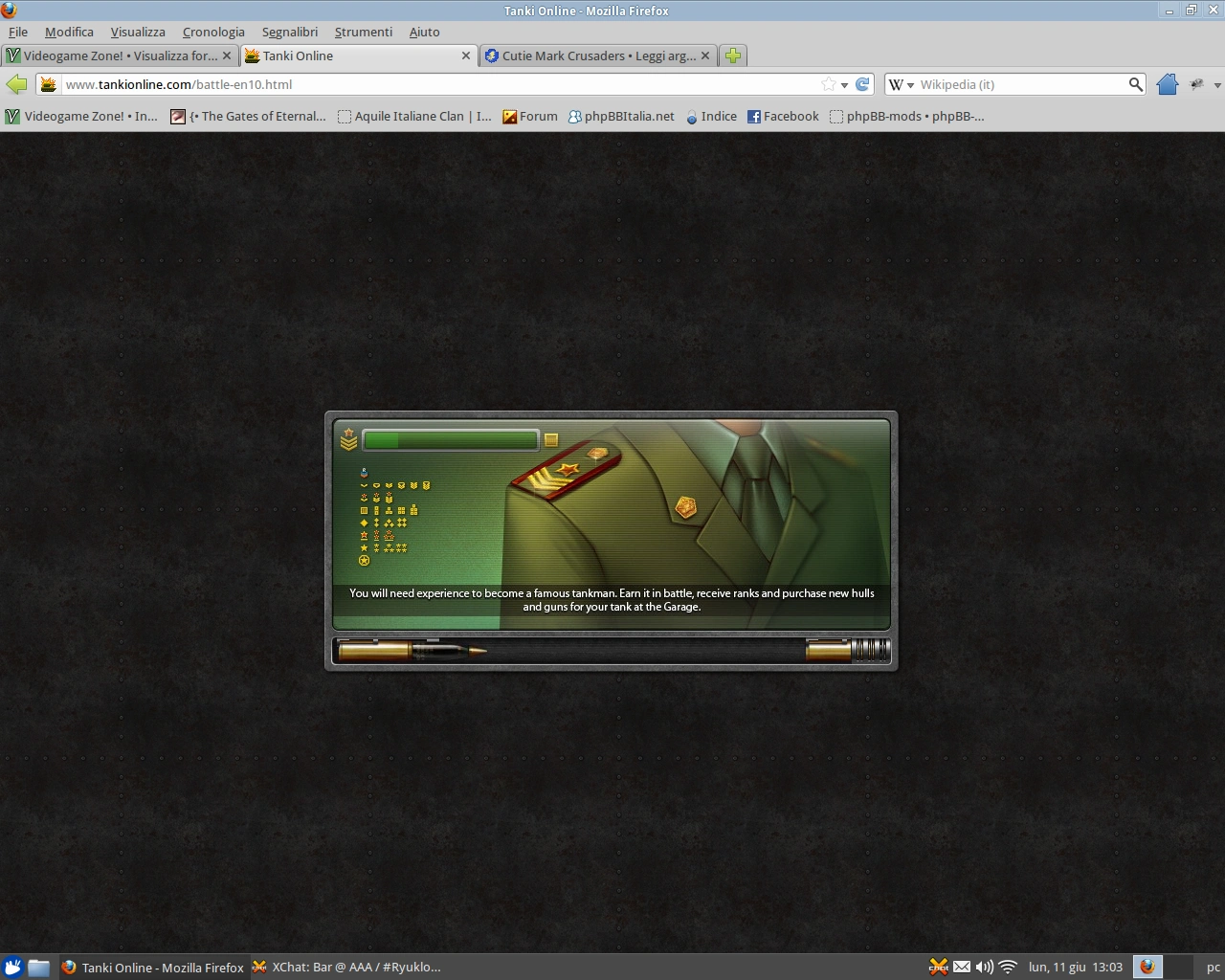Open the Modifica menu
This screenshot has width=1225, height=980.
coord(69,32)
